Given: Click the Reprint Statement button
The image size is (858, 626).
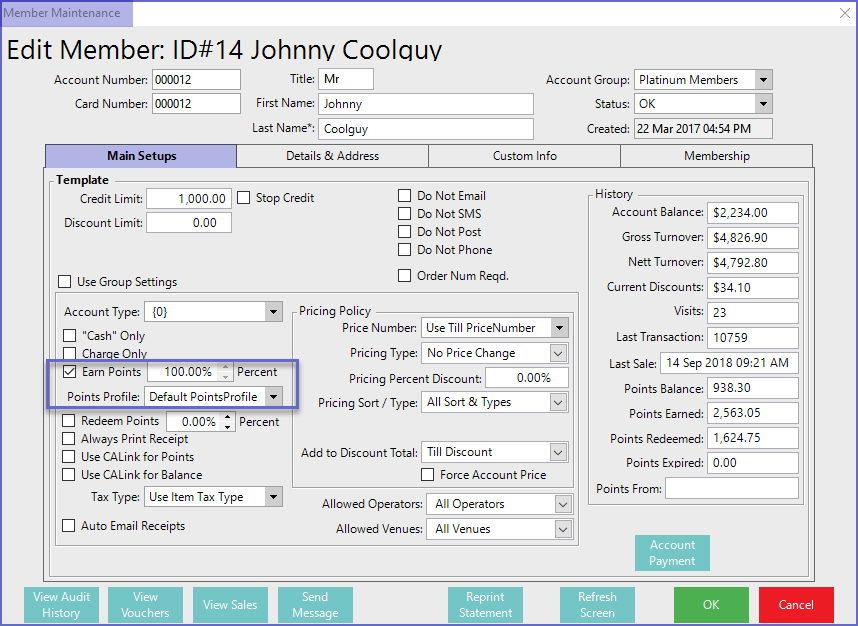Looking at the screenshot, I should coord(486,605).
